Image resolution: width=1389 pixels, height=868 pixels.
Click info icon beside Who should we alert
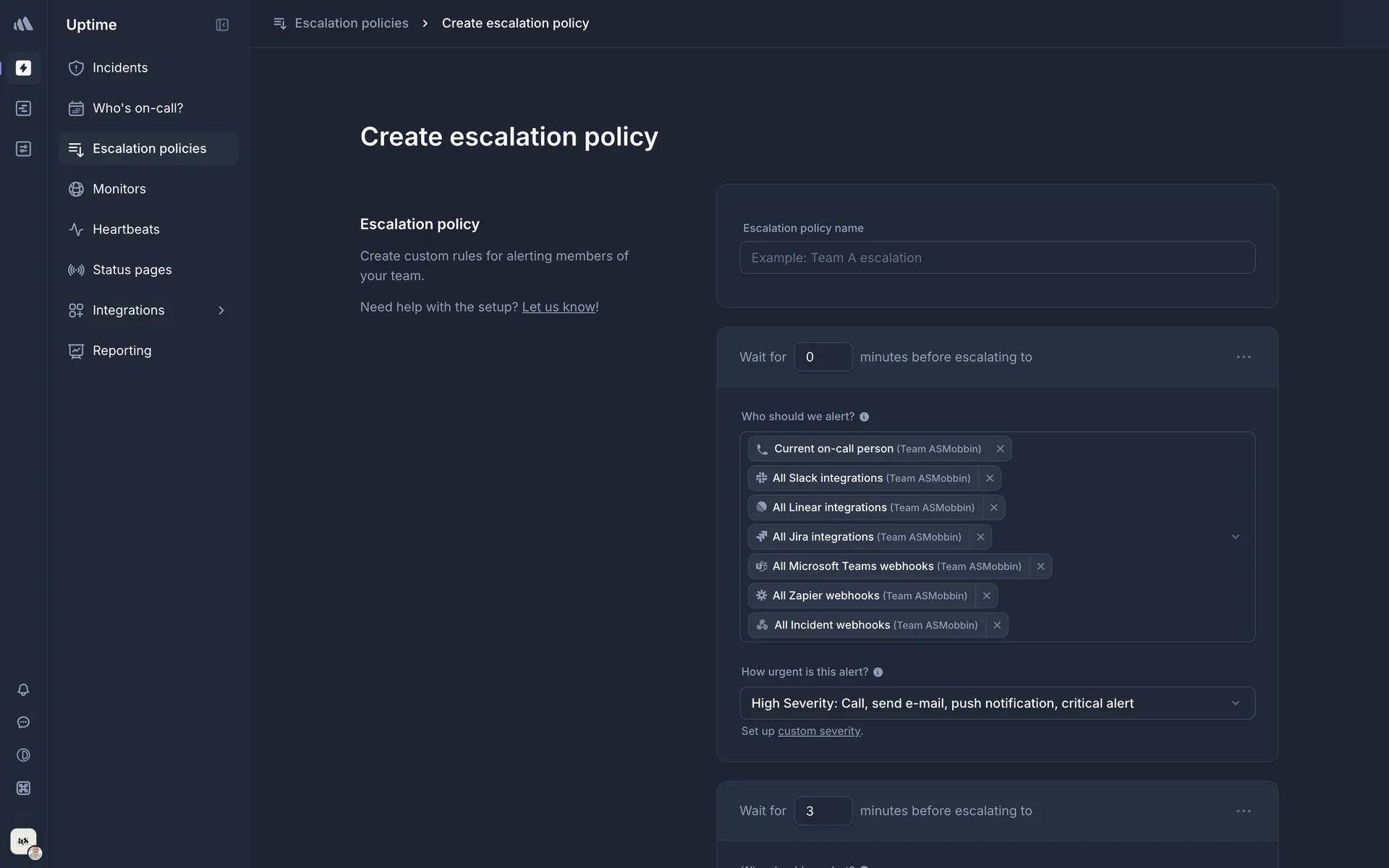864,417
